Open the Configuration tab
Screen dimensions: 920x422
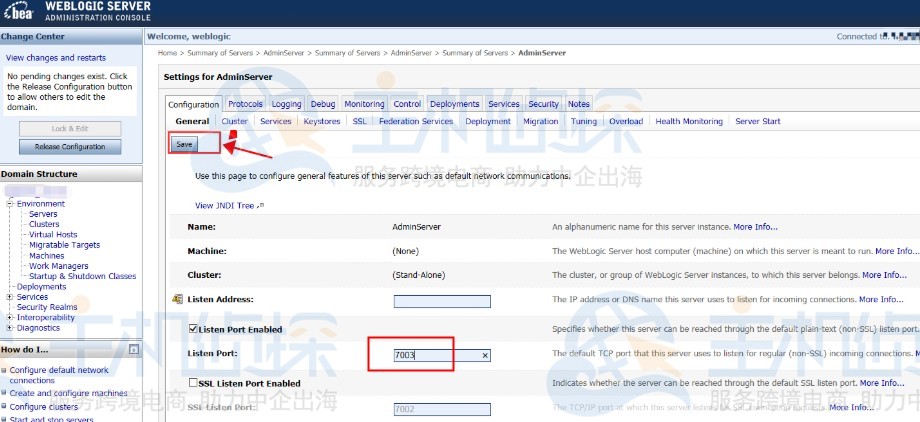(194, 104)
